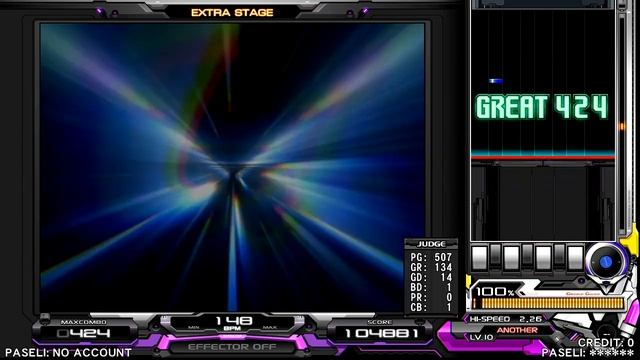
Task: Click the SCORE label
Action: (380, 322)
